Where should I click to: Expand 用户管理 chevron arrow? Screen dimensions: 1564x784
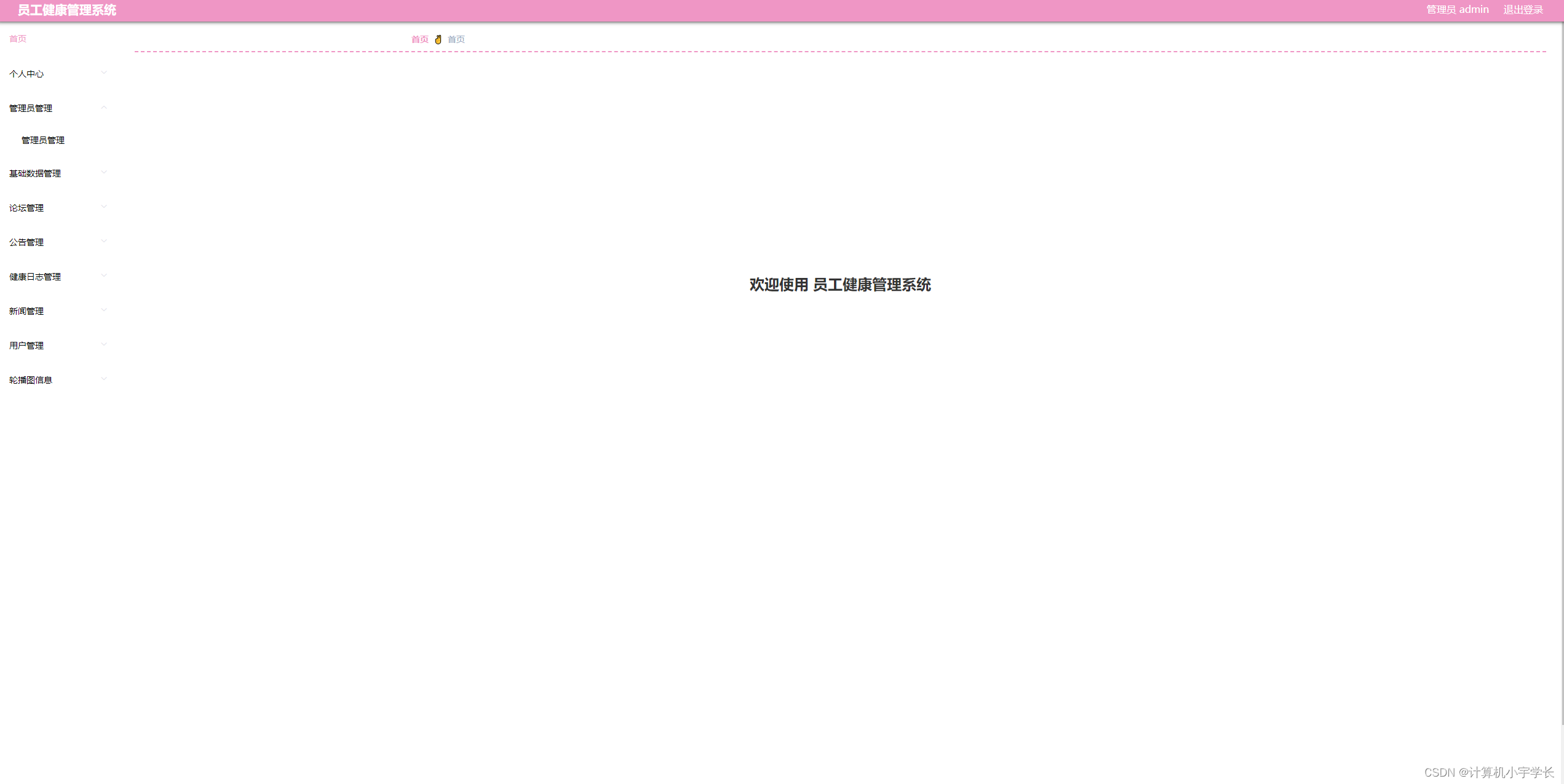pyautogui.click(x=104, y=344)
